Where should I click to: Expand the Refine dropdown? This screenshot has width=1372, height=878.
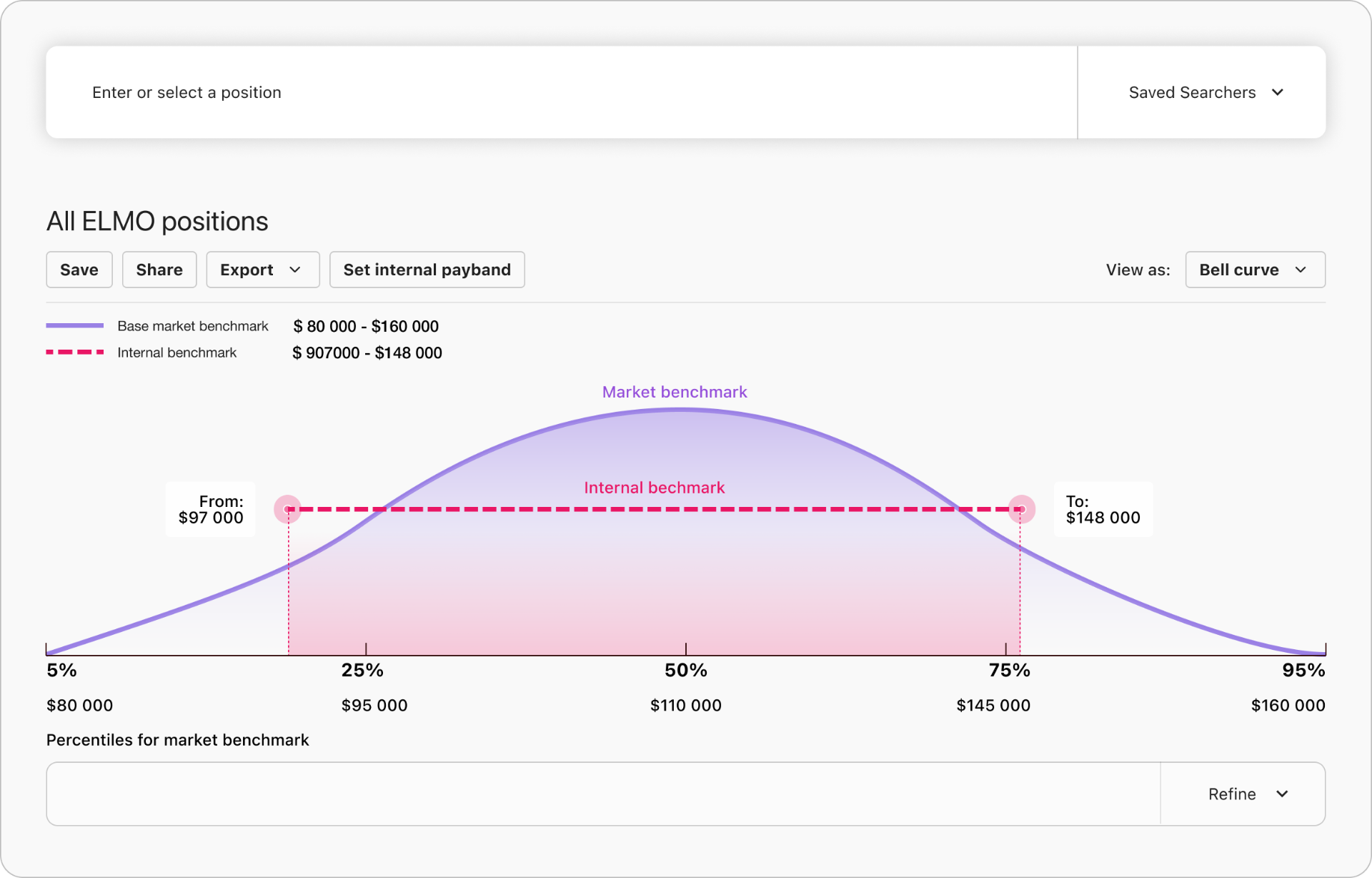(x=1243, y=794)
